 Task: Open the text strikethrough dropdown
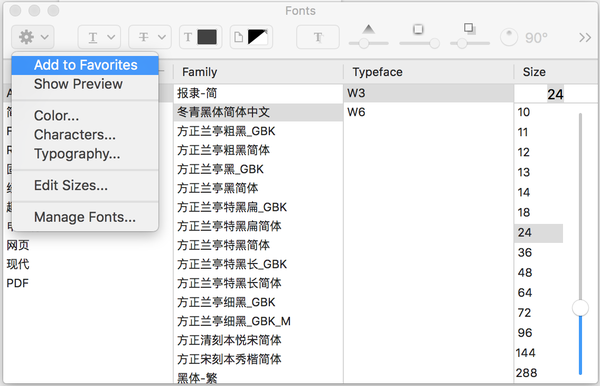point(150,37)
